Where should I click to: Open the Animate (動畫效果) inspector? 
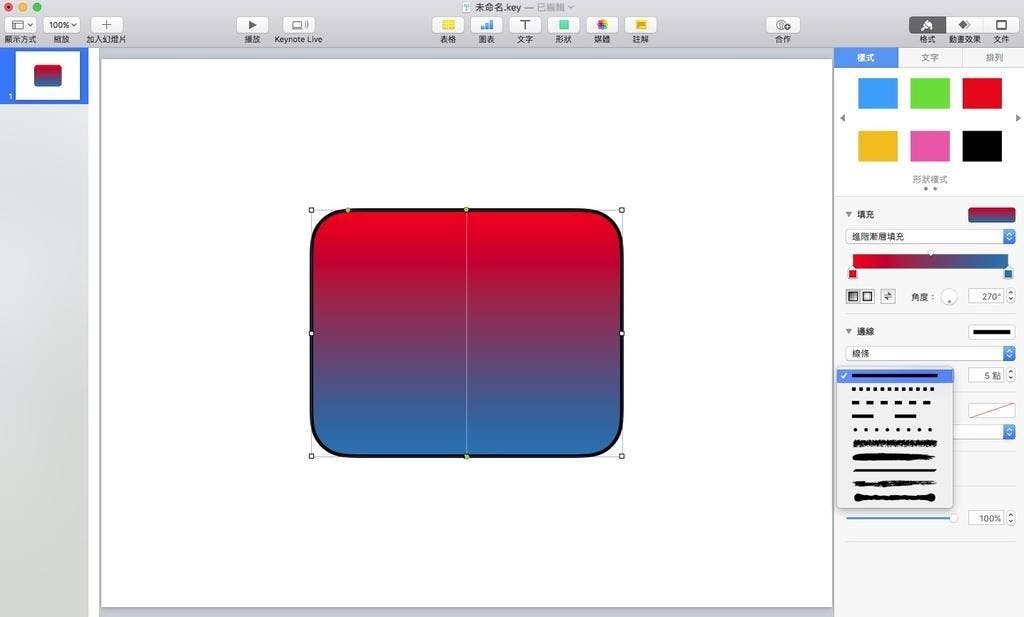[963, 25]
